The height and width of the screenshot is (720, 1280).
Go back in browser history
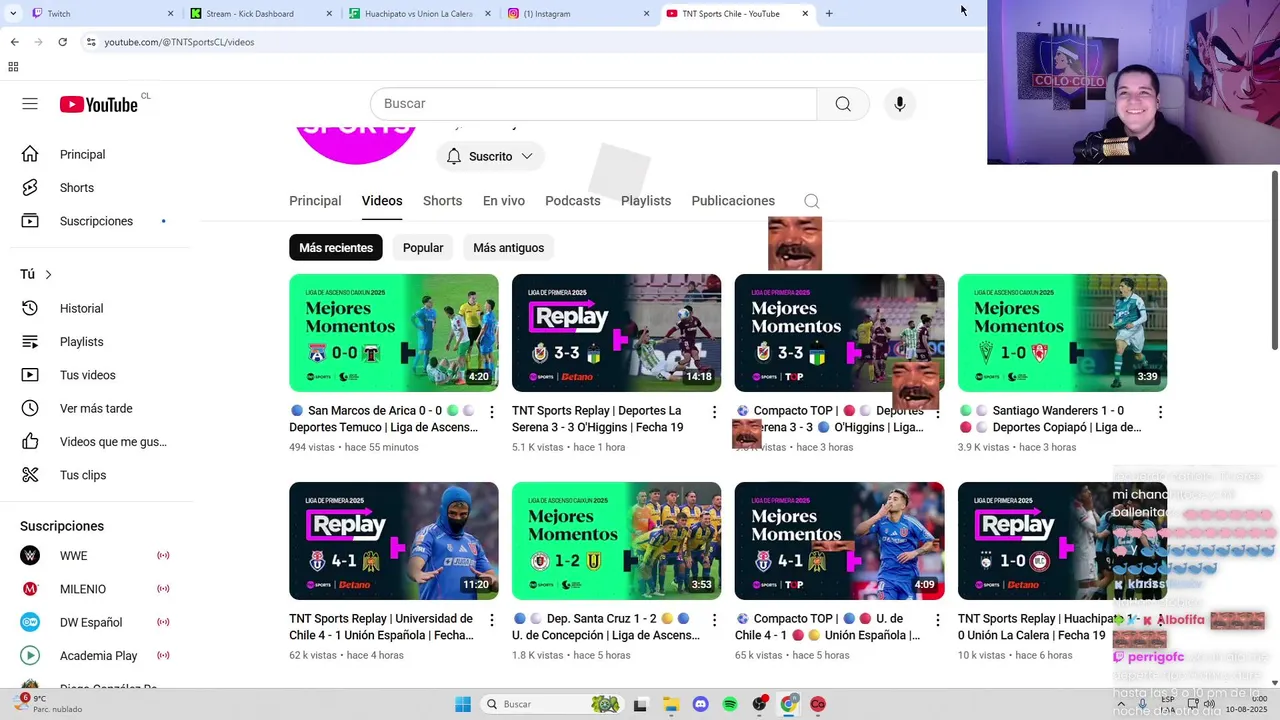click(x=14, y=42)
